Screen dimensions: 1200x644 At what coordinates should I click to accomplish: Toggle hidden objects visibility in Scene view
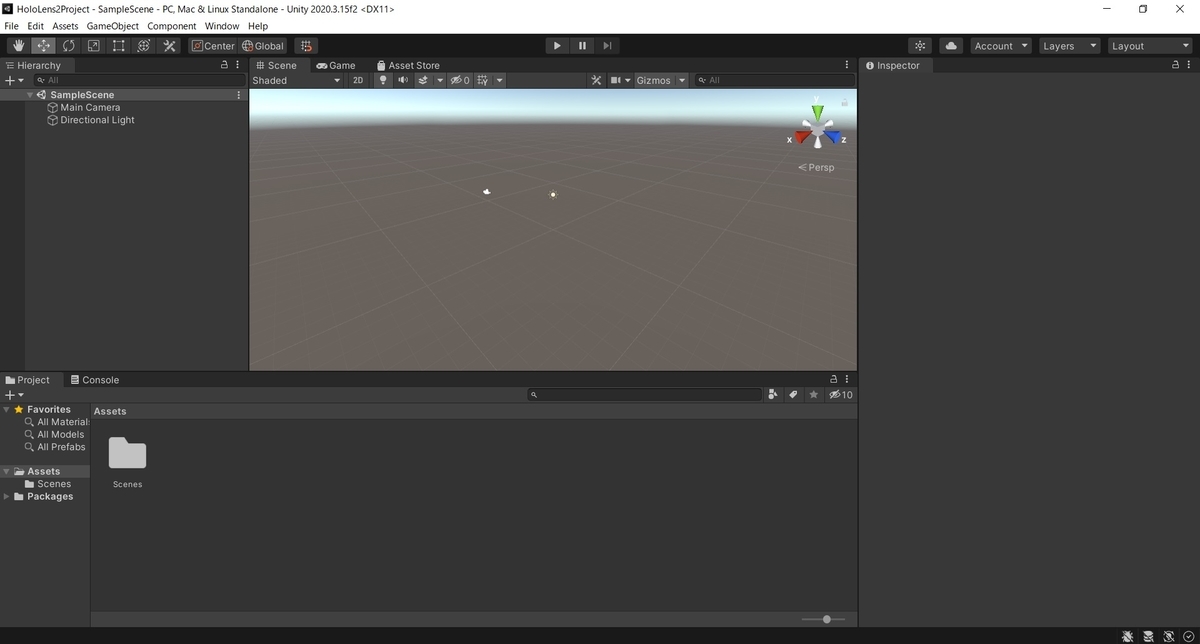pos(460,80)
